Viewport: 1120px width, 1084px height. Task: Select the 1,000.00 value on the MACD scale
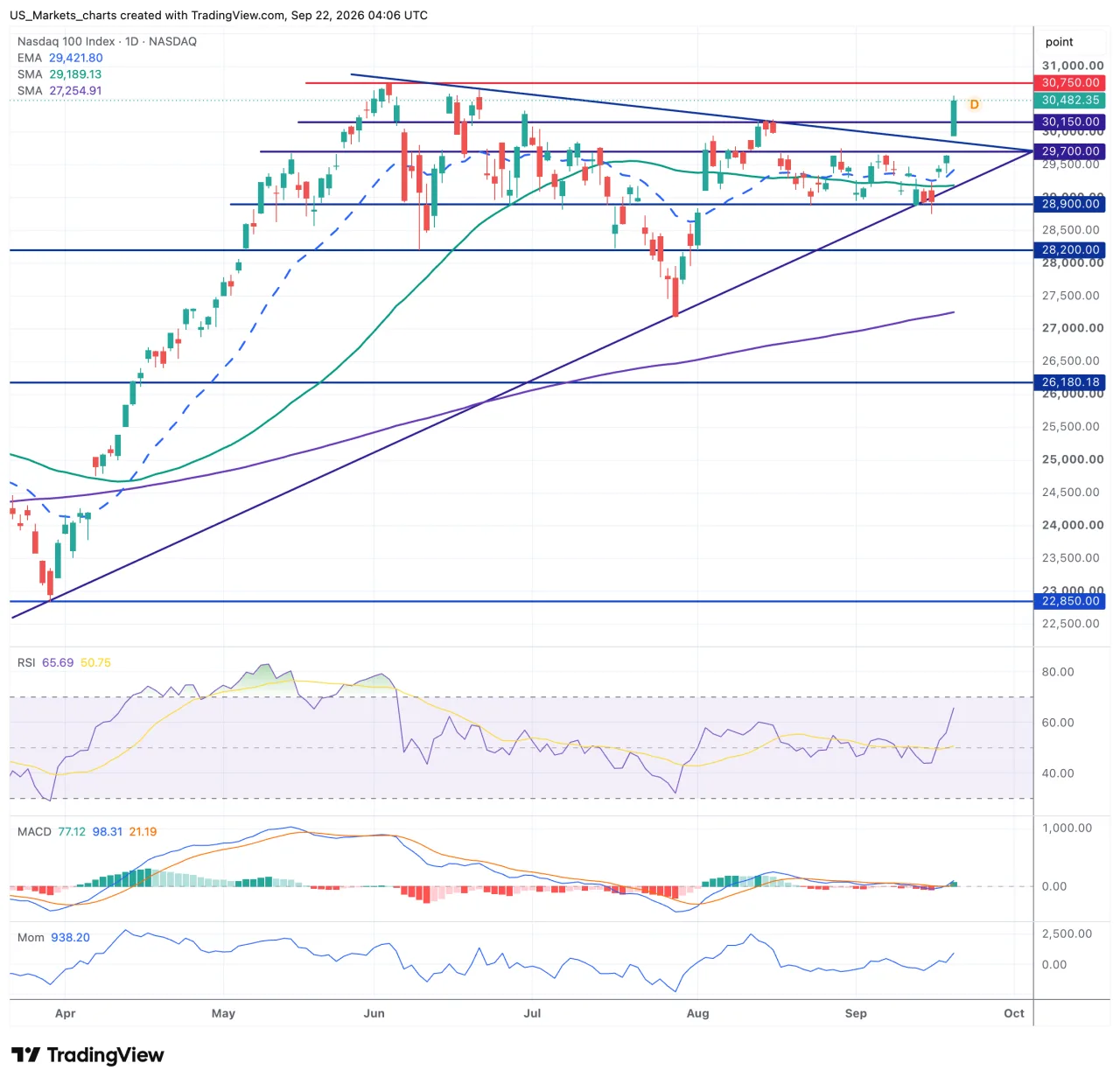(1067, 829)
